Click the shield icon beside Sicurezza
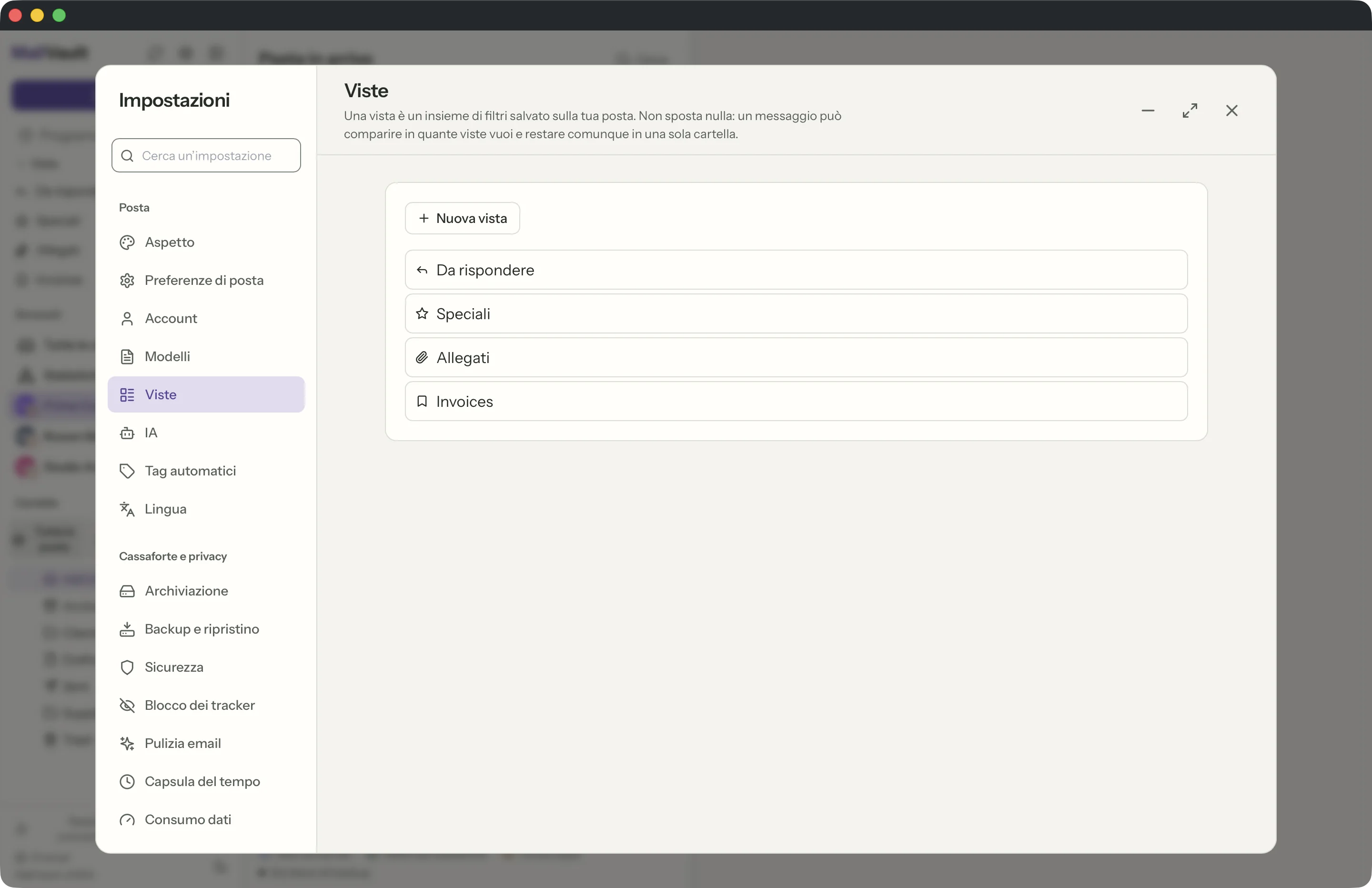The height and width of the screenshot is (888, 1372). click(127, 667)
